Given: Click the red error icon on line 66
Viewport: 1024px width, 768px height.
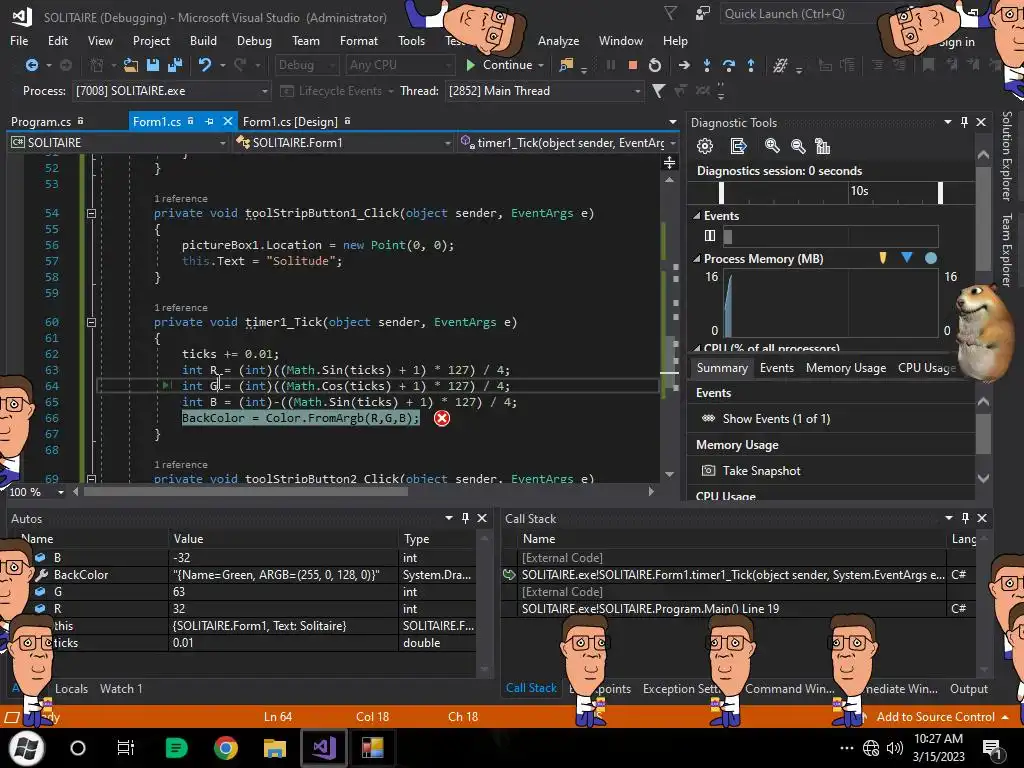Looking at the screenshot, I should (442, 419).
